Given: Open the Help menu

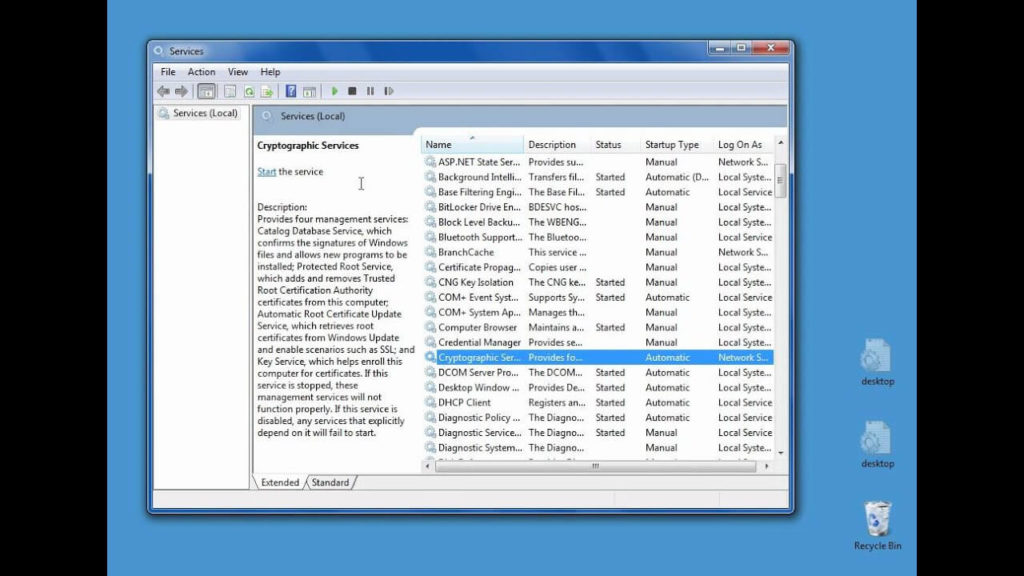Looking at the screenshot, I should click(x=270, y=72).
